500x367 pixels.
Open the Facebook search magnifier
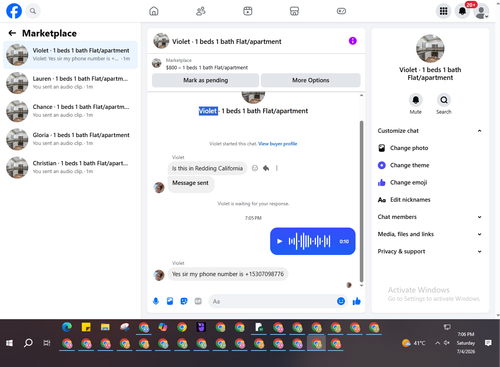pyautogui.click(x=33, y=11)
